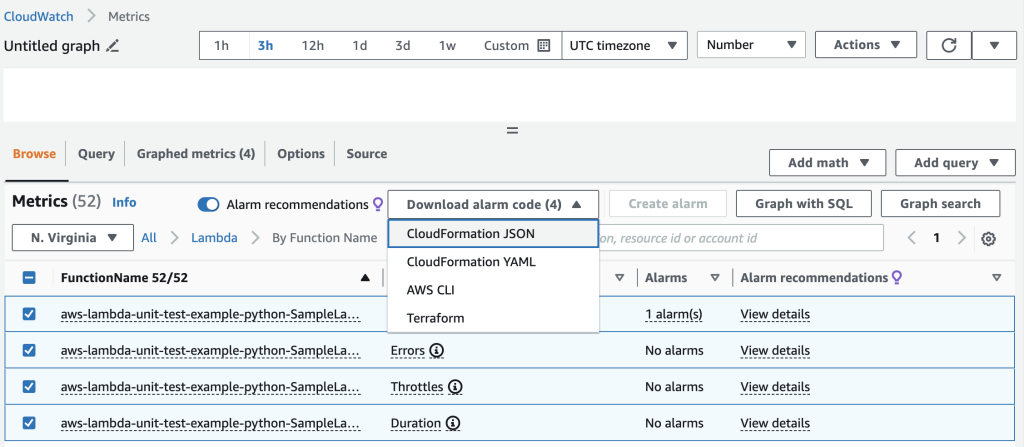Uncheck the Duration metric row checkbox
Viewport: 1024px width, 447px height.
pos(29,423)
